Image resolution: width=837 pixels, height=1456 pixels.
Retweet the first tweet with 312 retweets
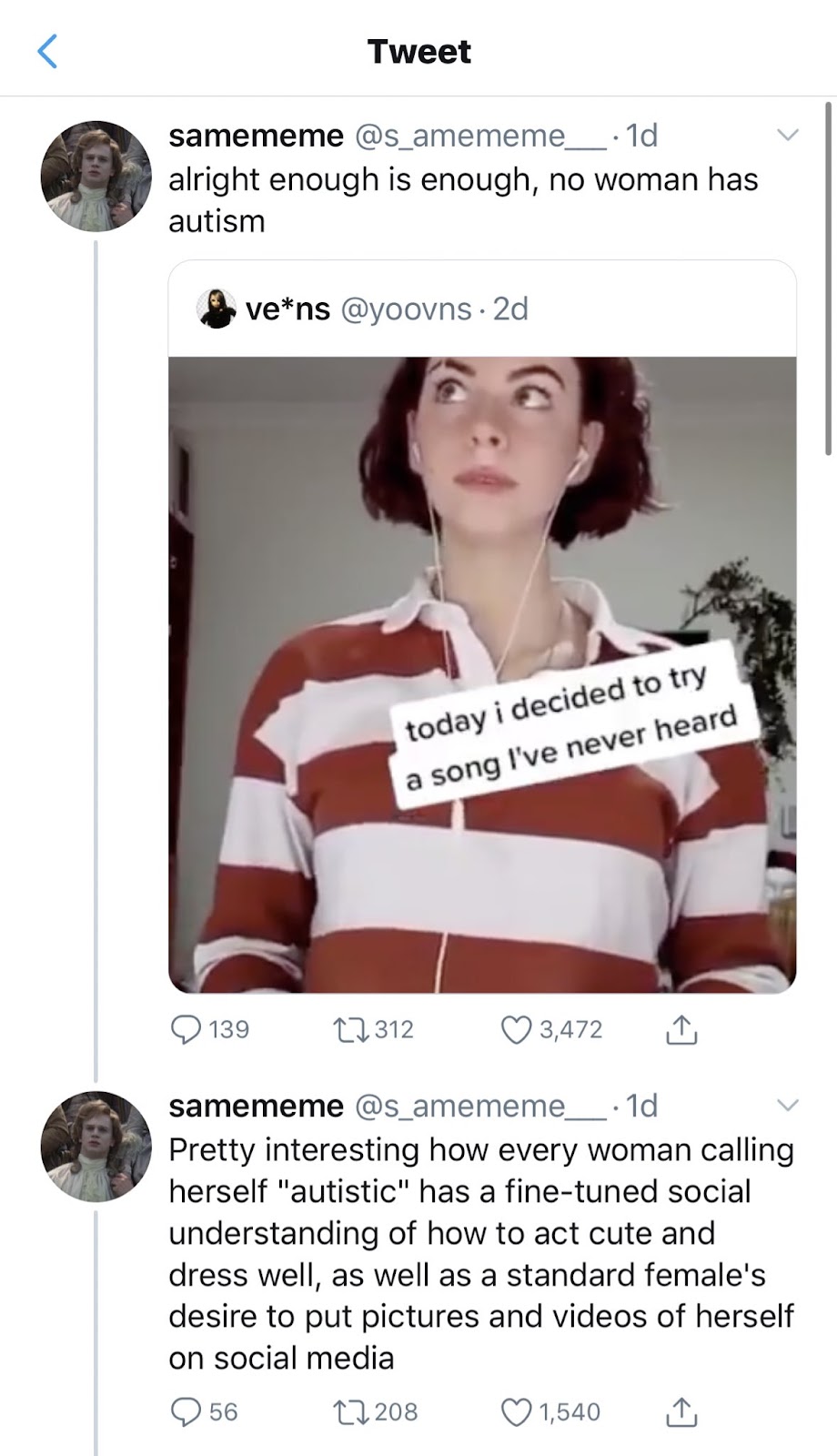point(348,1029)
